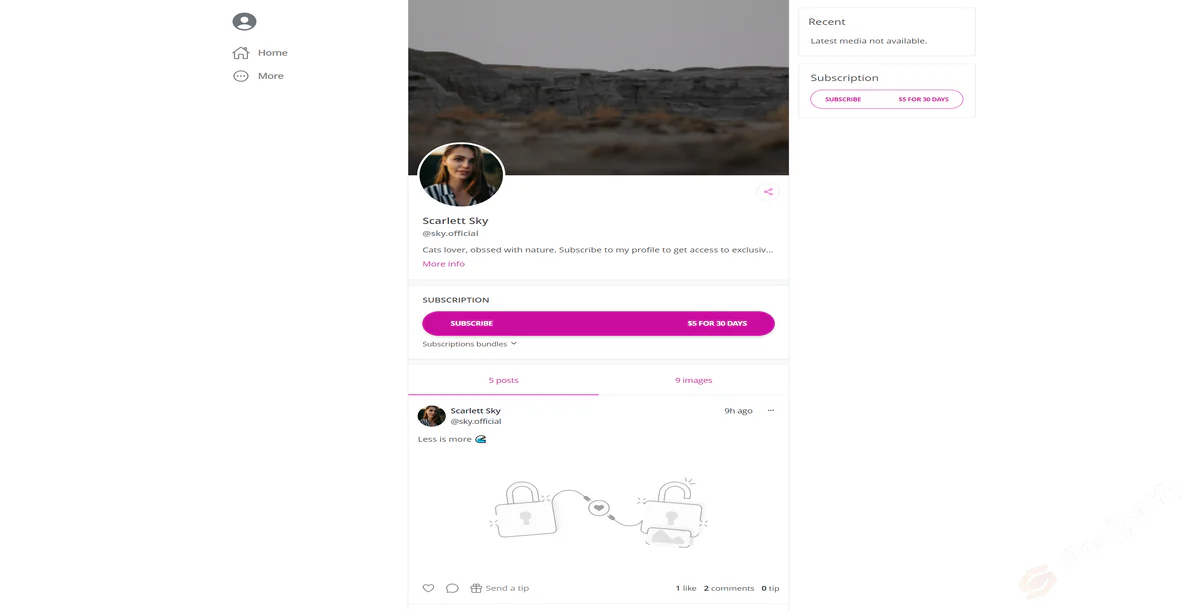Switch to the 5 posts tab
This screenshot has width=1200, height=610.
503,380
